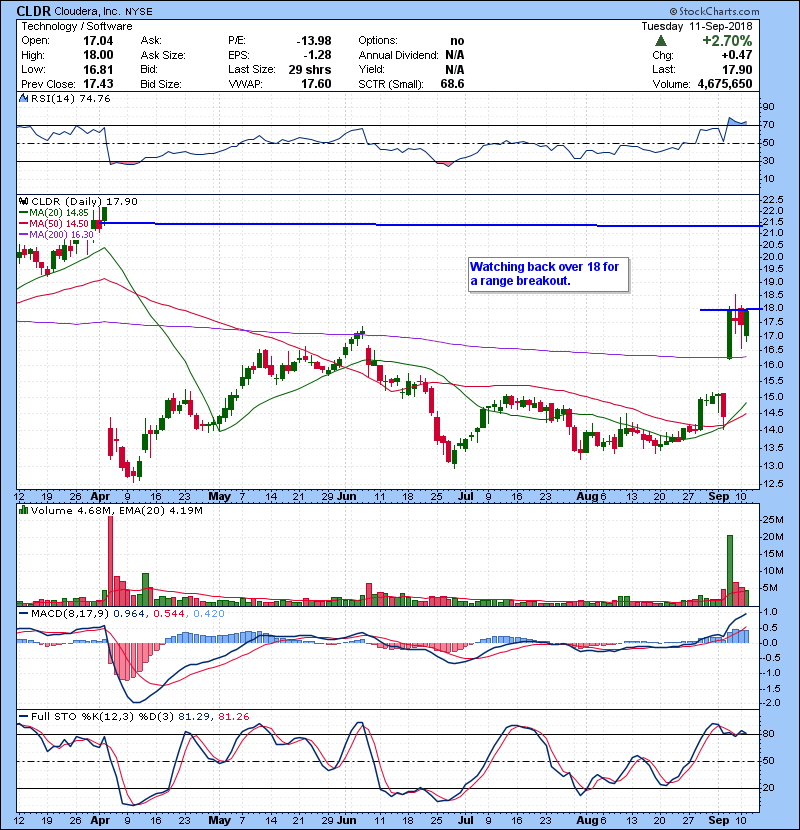Click the RSI(14) 74.76 legend text
The image size is (800, 830).
(70, 98)
